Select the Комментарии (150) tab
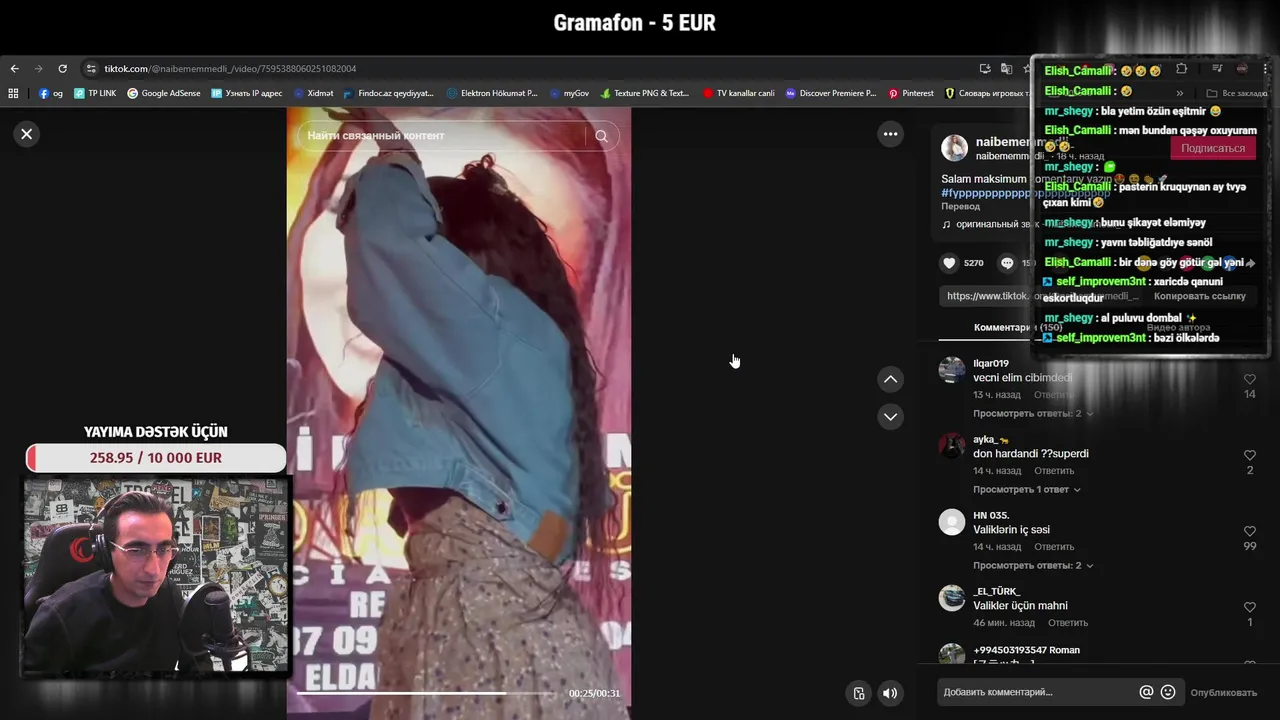This screenshot has width=1280, height=720. pyautogui.click(x=1018, y=327)
